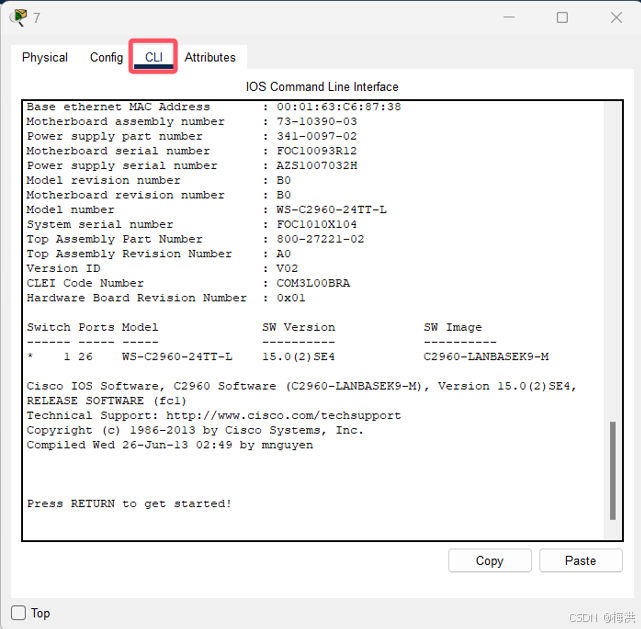Click the SW Image column header
The height and width of the screenshot is (629, 641).
(x=453, y=327)
